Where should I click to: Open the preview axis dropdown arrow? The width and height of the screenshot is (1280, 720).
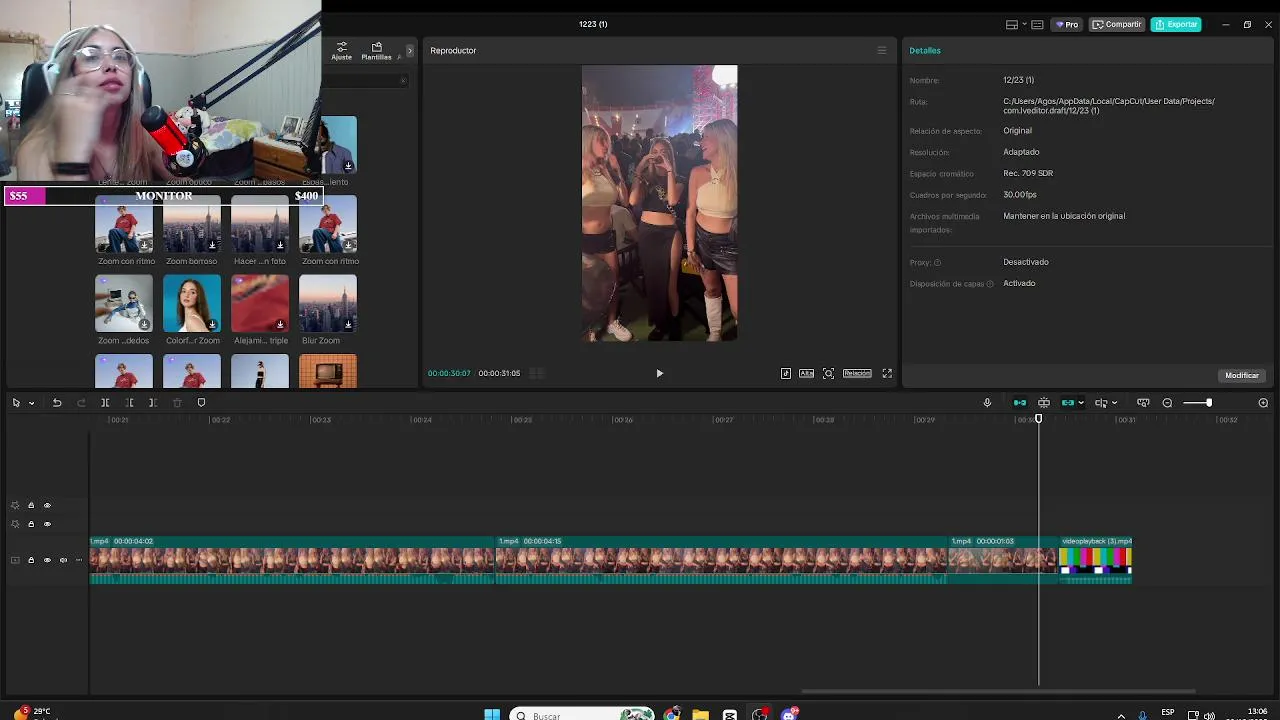pos(1114,403)
